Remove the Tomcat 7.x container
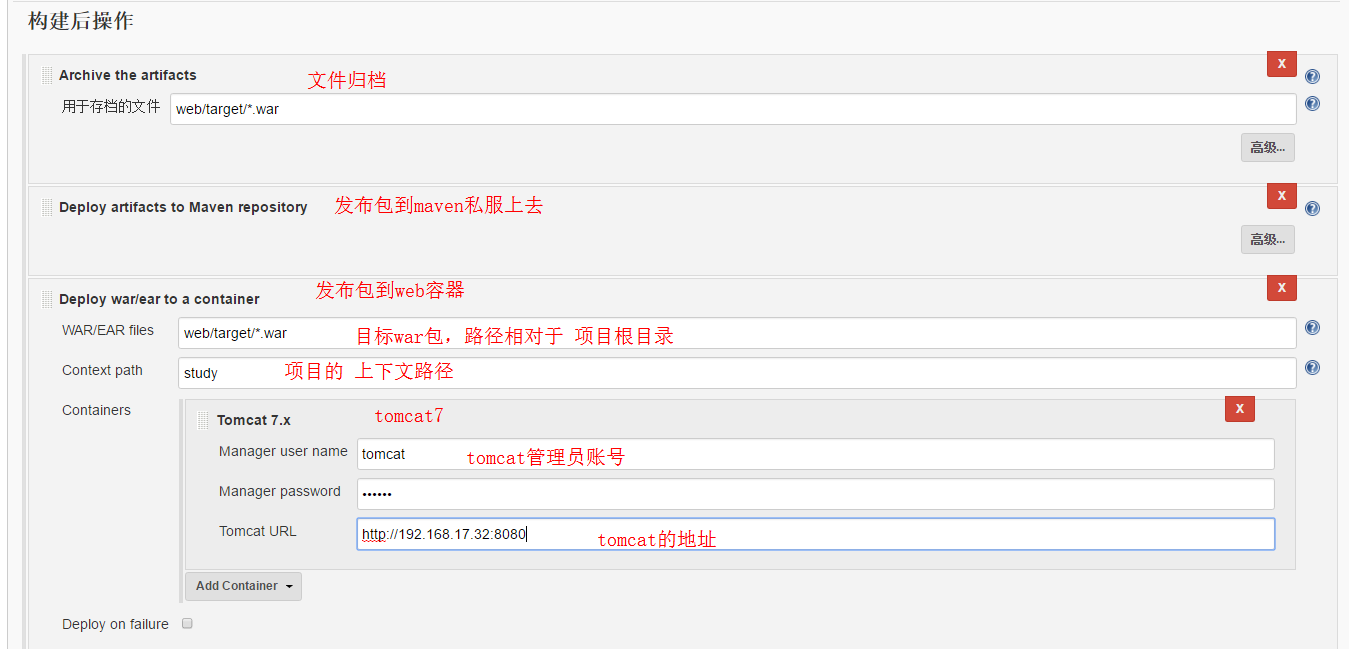This screenshot has width=1349, height=649. tap(1240, 409)
